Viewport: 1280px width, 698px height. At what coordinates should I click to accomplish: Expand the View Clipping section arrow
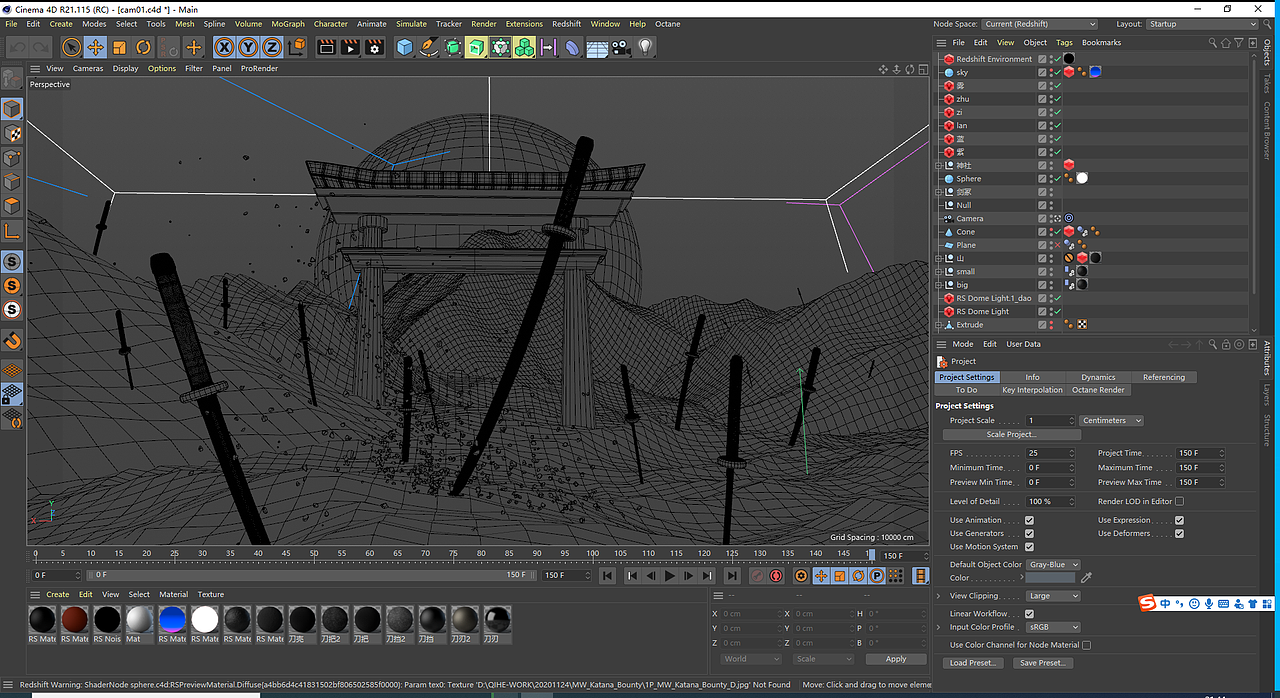pyautogui.click(x=939, y=596)
